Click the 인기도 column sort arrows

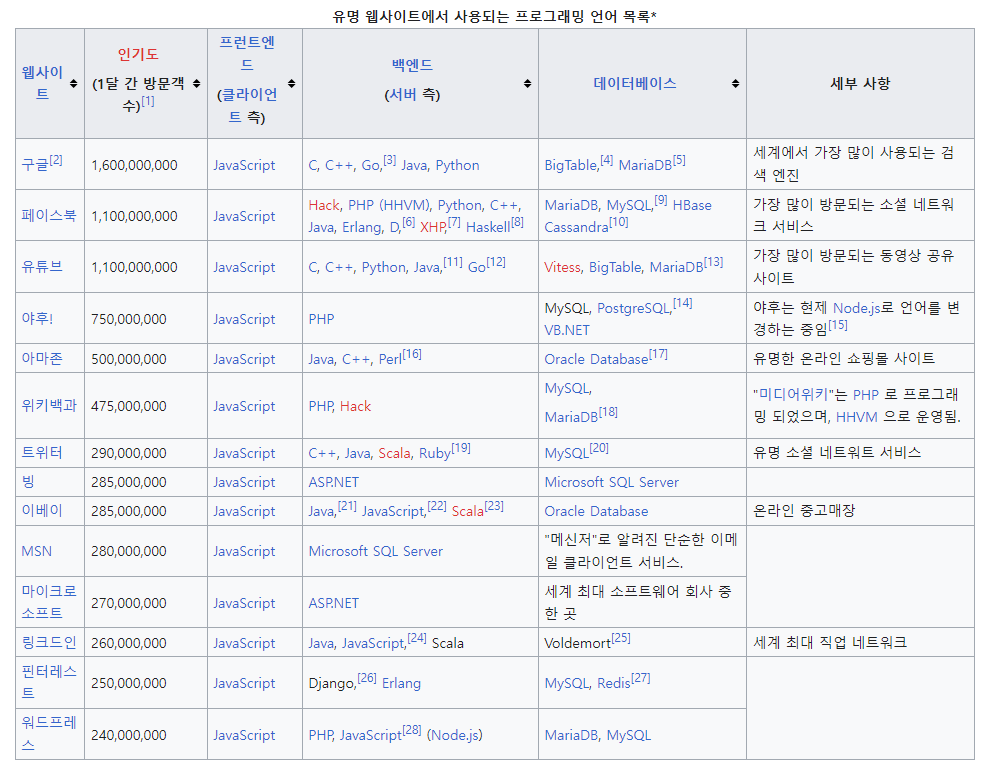click(196, 84)
